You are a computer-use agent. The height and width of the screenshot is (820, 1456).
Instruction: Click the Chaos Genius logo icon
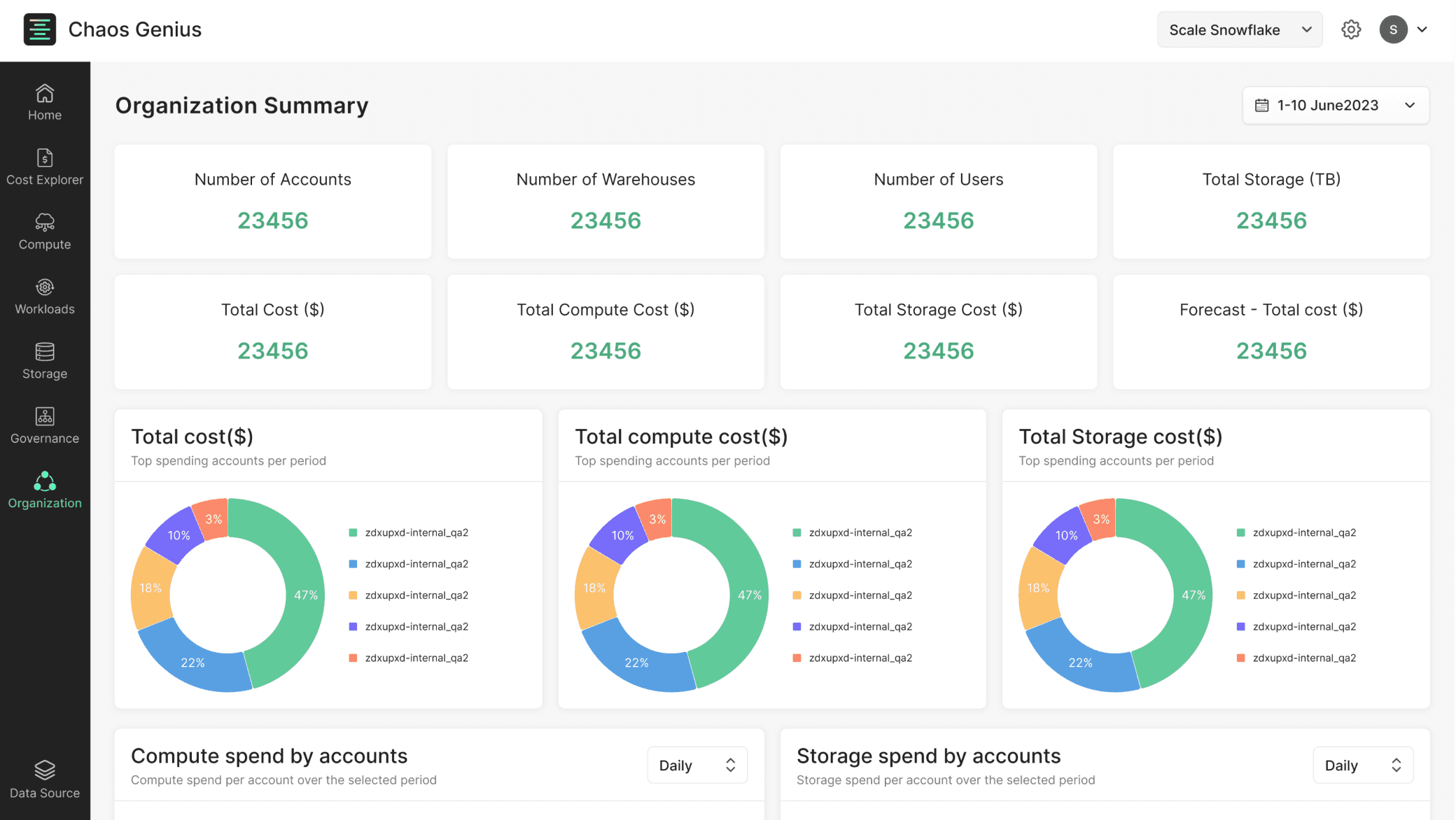(x=40, y=29)
